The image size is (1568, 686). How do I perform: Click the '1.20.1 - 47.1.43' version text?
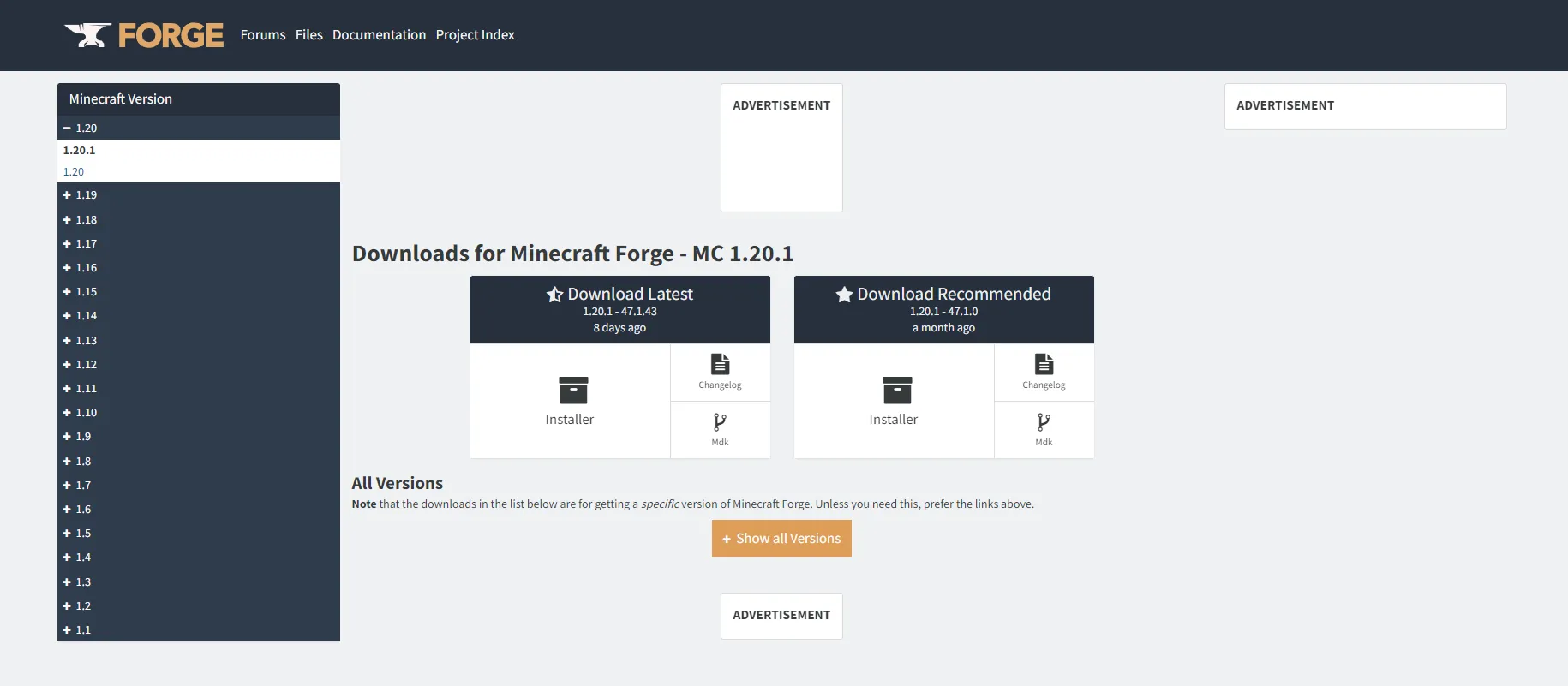620,312
